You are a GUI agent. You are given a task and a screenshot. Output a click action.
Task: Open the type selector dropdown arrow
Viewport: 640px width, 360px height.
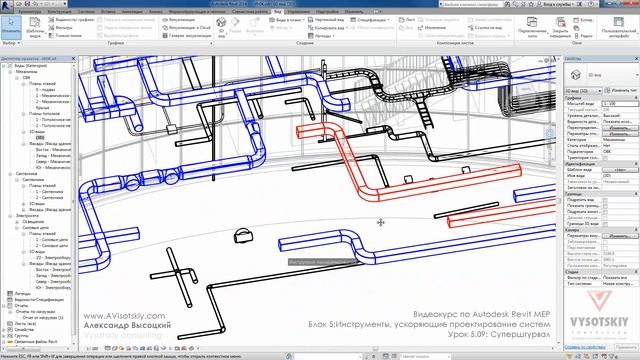[x=637, y=75]
